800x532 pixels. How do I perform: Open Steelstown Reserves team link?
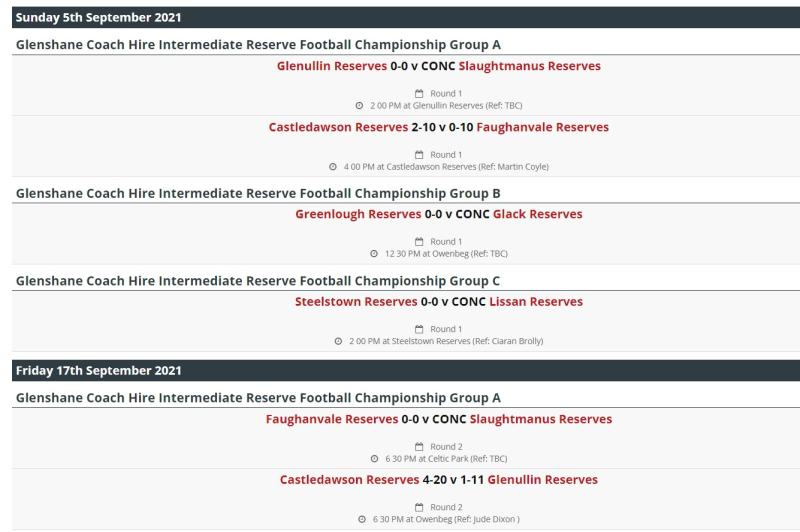point(356,301)
